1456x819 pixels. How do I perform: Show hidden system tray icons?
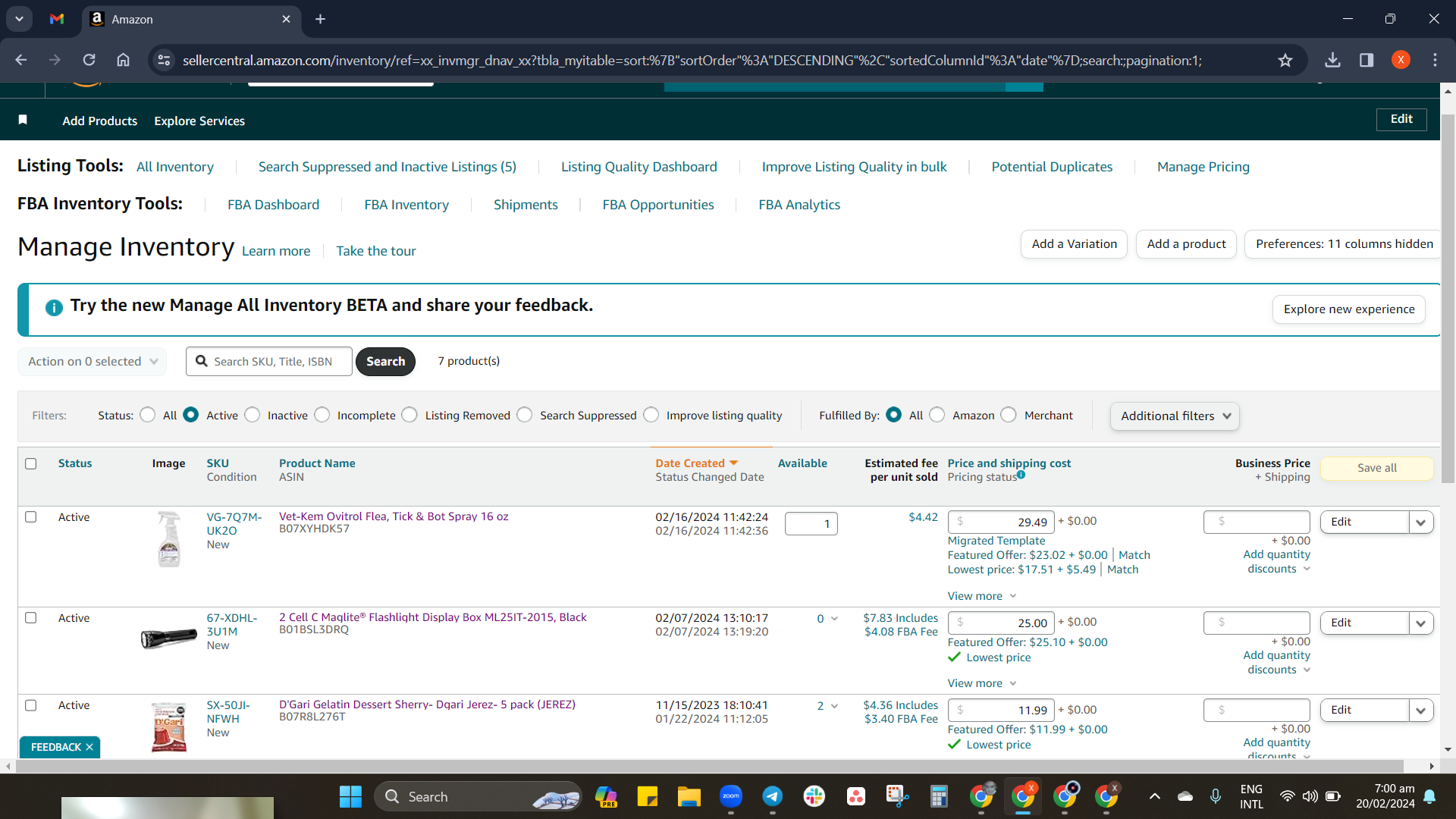1154,796
